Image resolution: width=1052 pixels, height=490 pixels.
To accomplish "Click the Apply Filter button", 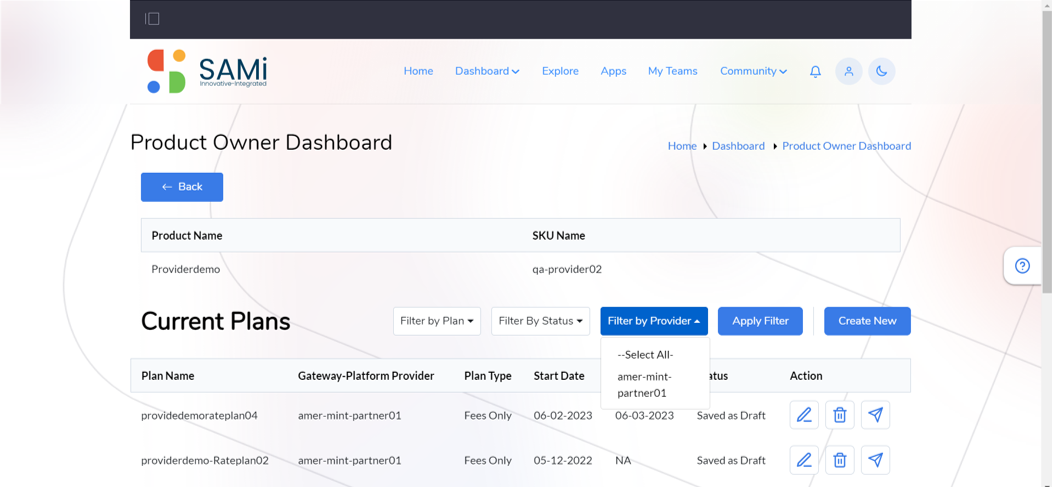I will tap(760, 321).
